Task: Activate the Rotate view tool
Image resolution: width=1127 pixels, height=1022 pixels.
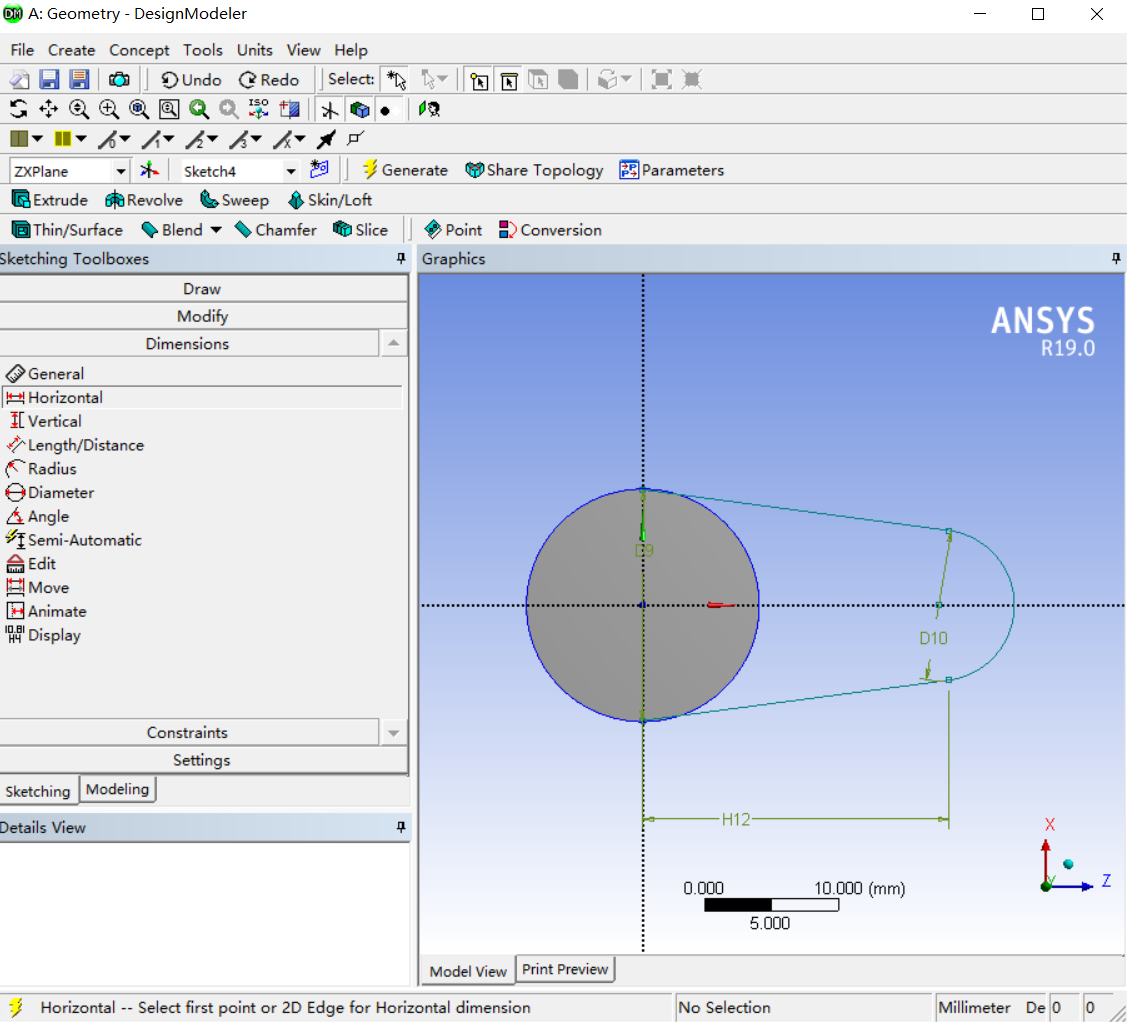Action: pyautogui.click(x=19, y=109)
